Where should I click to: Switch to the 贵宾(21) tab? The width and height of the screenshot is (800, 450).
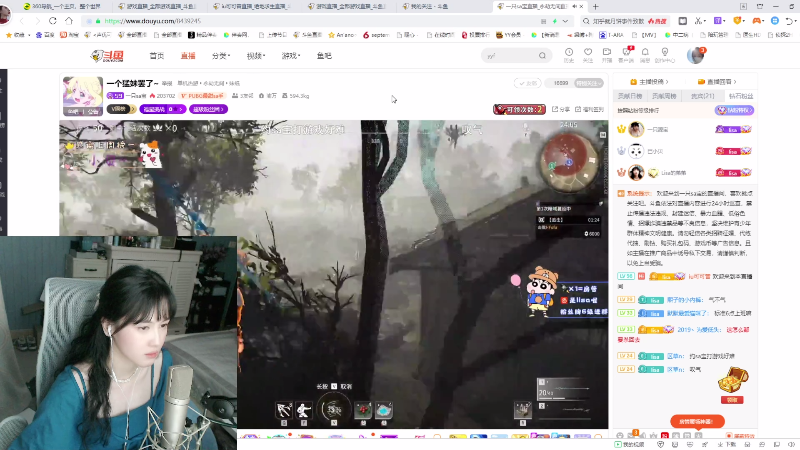click(703, 96)
